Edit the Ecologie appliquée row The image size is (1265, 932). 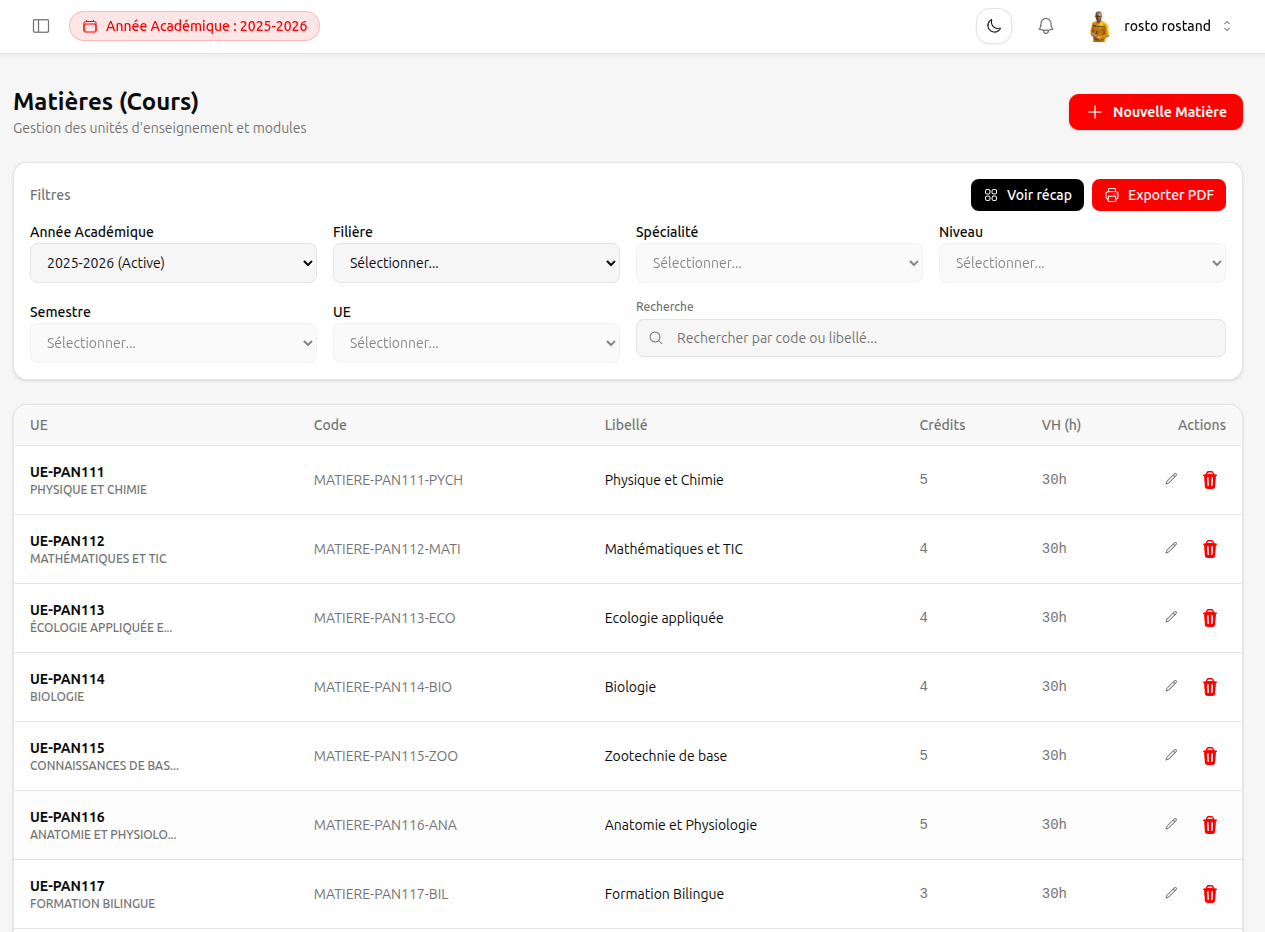[x=1171, y=617]
